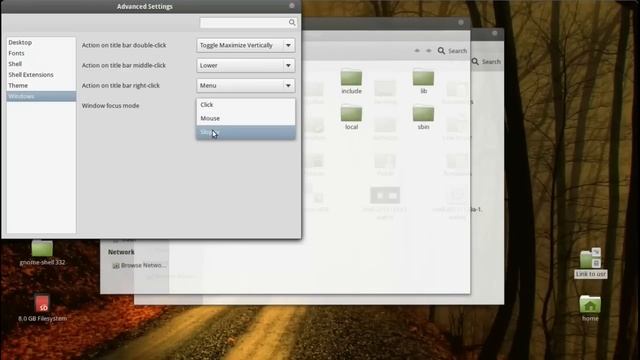The image size is (640, 360).
Task: Open title bar double-click action dropdown
Action: click(245, 45)
